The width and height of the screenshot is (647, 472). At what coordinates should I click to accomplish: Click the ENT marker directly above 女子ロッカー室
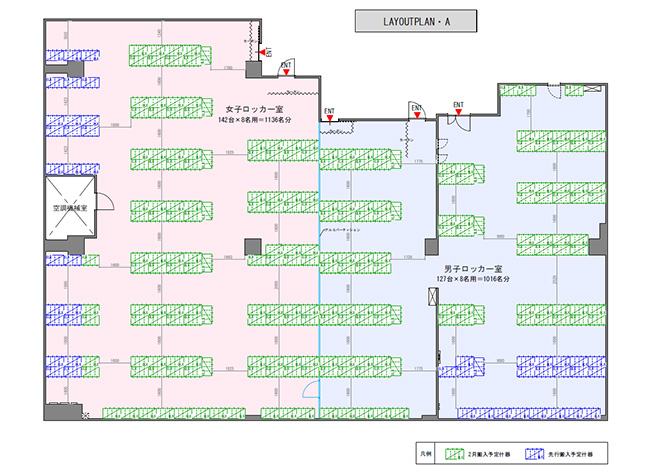287,67
